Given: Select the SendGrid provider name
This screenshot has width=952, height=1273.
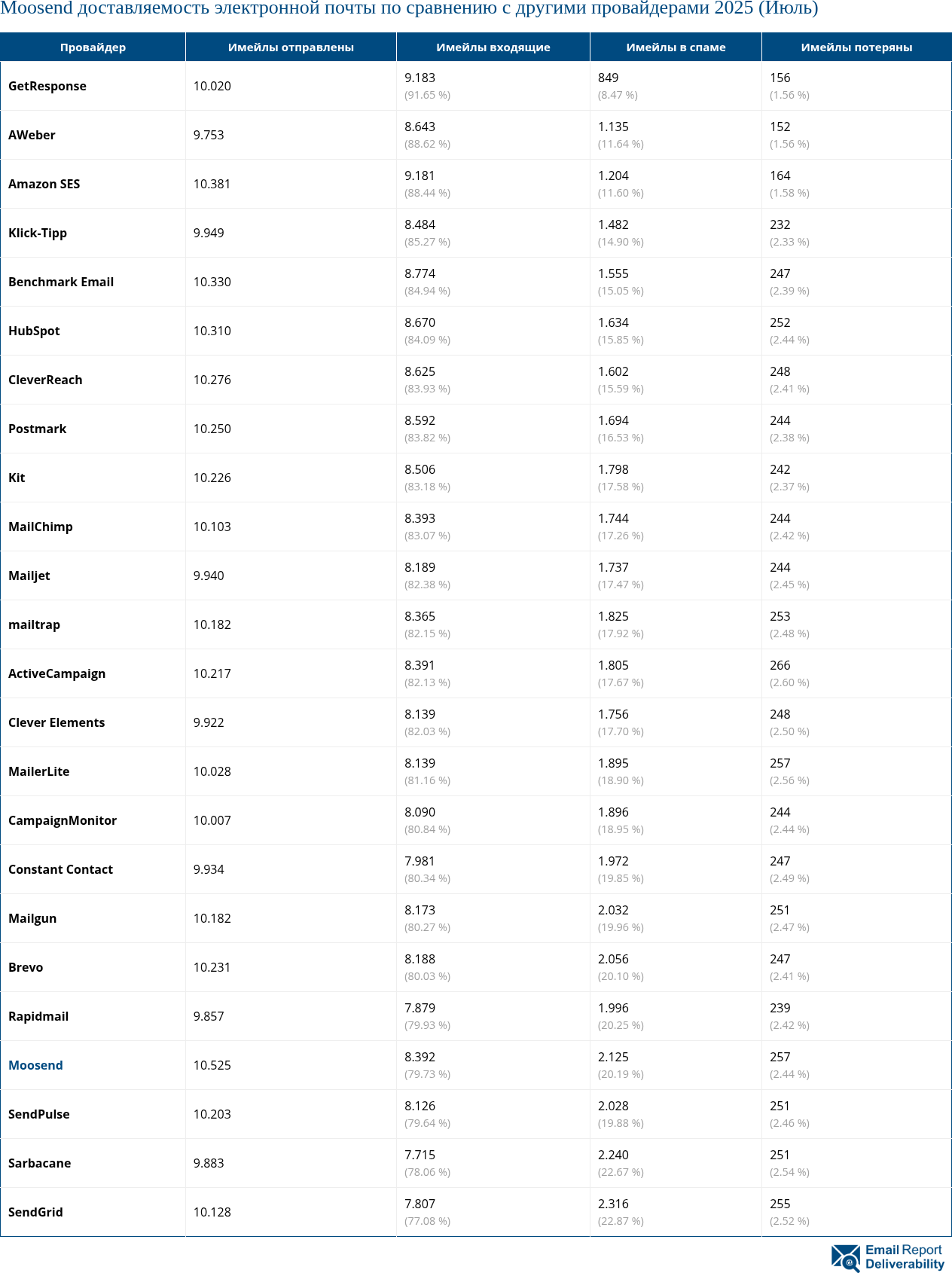Looking at the screenshot, I should point(35,1212).
